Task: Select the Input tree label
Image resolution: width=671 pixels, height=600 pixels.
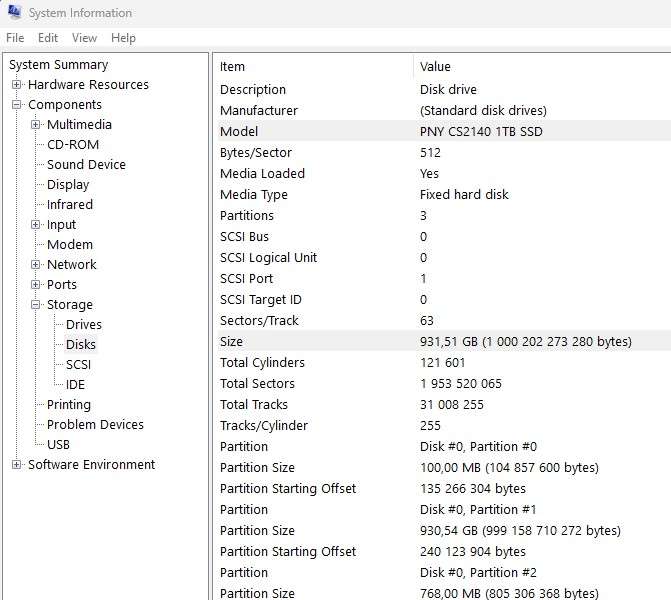Action: (x=62, y=225)
